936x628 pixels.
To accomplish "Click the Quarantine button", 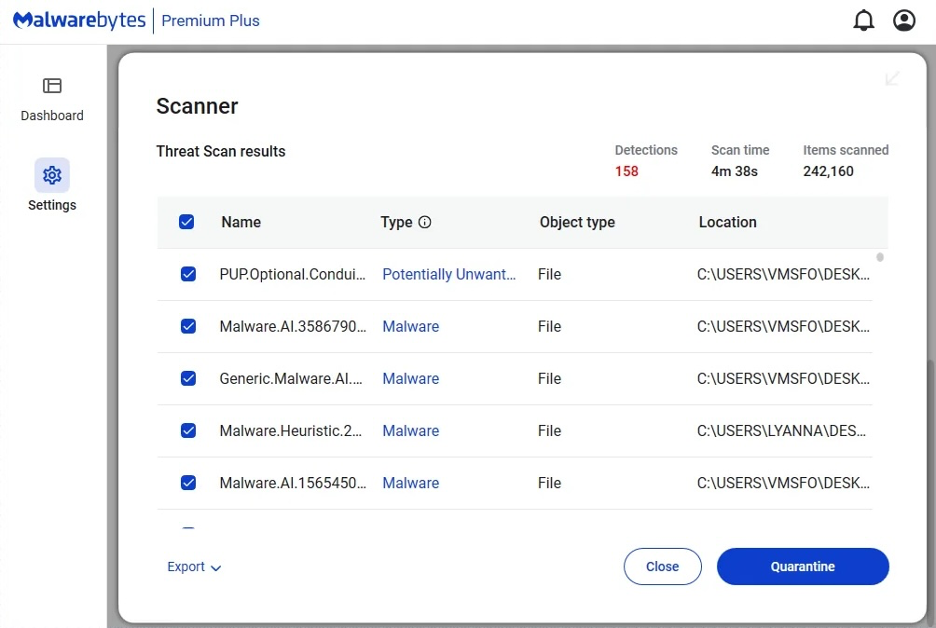I will click(803, 567).
